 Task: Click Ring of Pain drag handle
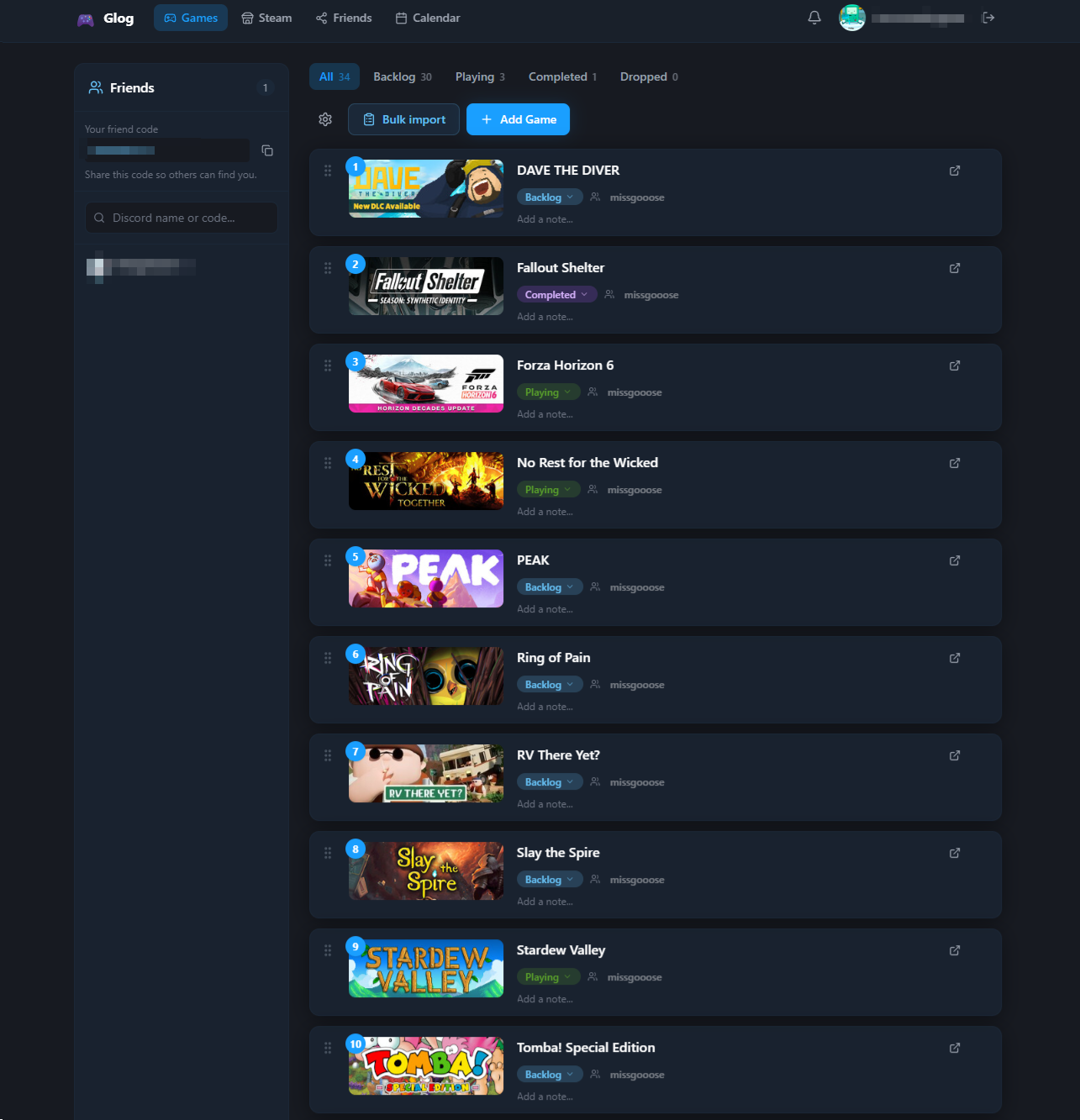328,658
